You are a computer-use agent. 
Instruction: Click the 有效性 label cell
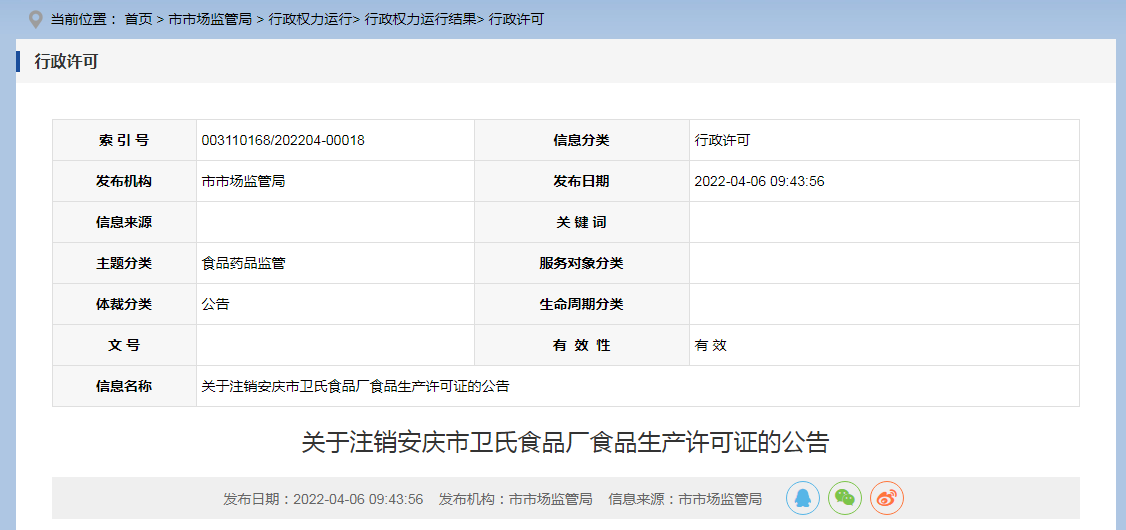point(582,345)
